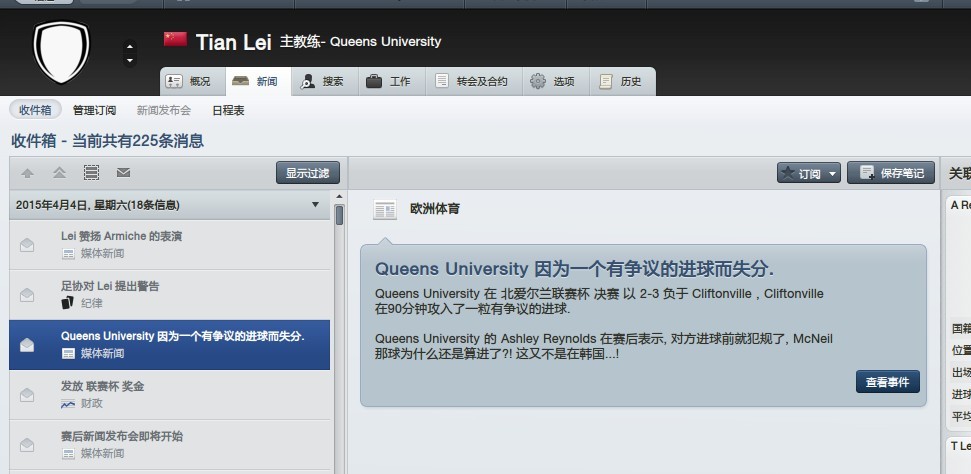Click the previous message up-arrow icon

[27, 173]
